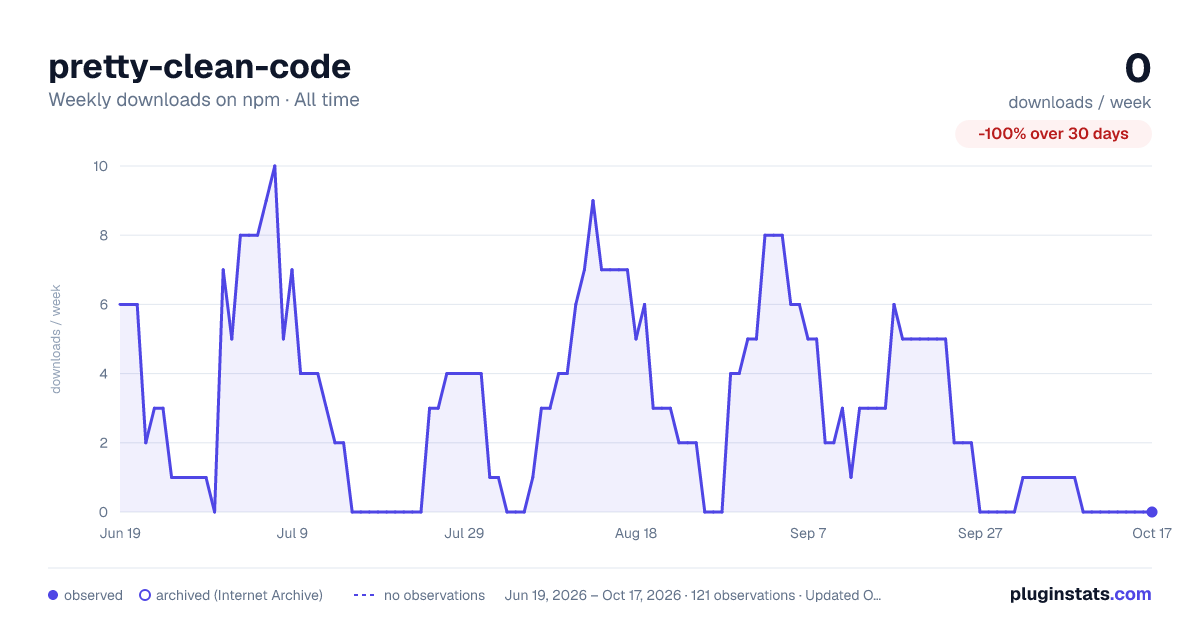Select the pretty-clean-code title
This screenshot has width=1200, height=630.
pos(200,66)
